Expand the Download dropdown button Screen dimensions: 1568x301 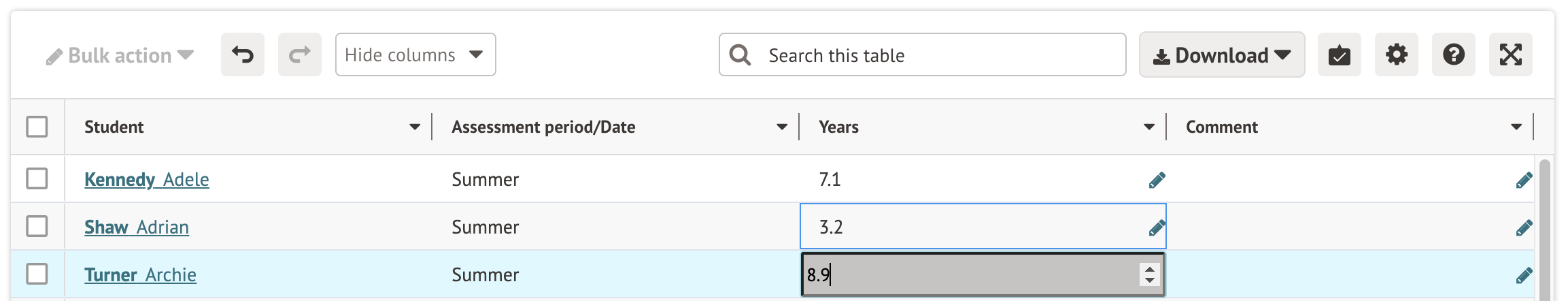click(1221, 55)
